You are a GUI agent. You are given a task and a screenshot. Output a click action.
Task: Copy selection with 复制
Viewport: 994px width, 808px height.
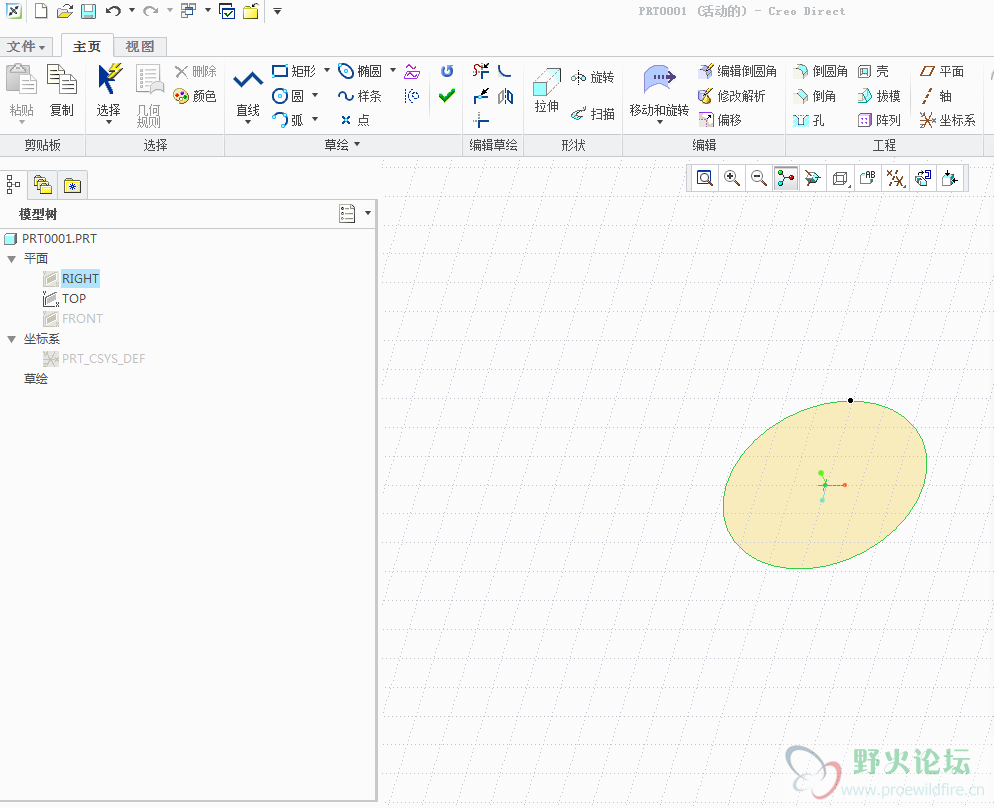point(61,91)
